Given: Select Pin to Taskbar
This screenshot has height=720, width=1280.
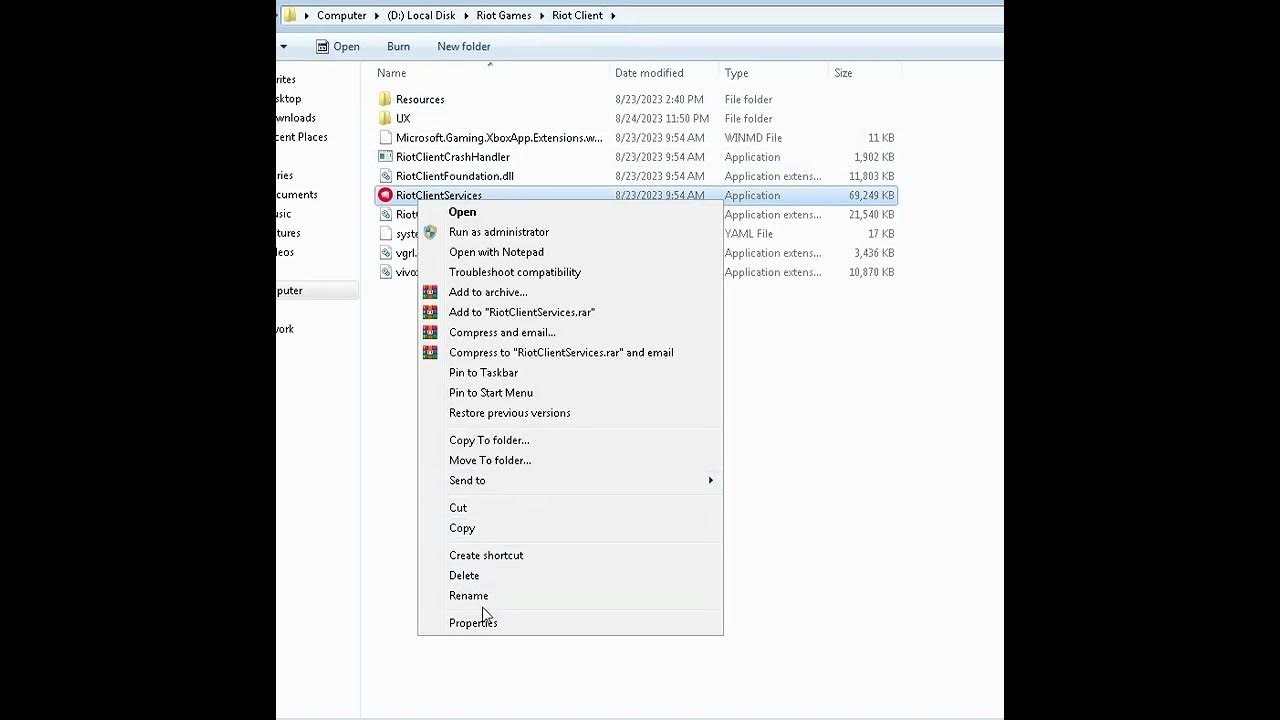Looking at the screenshot, I should (483, 372).
